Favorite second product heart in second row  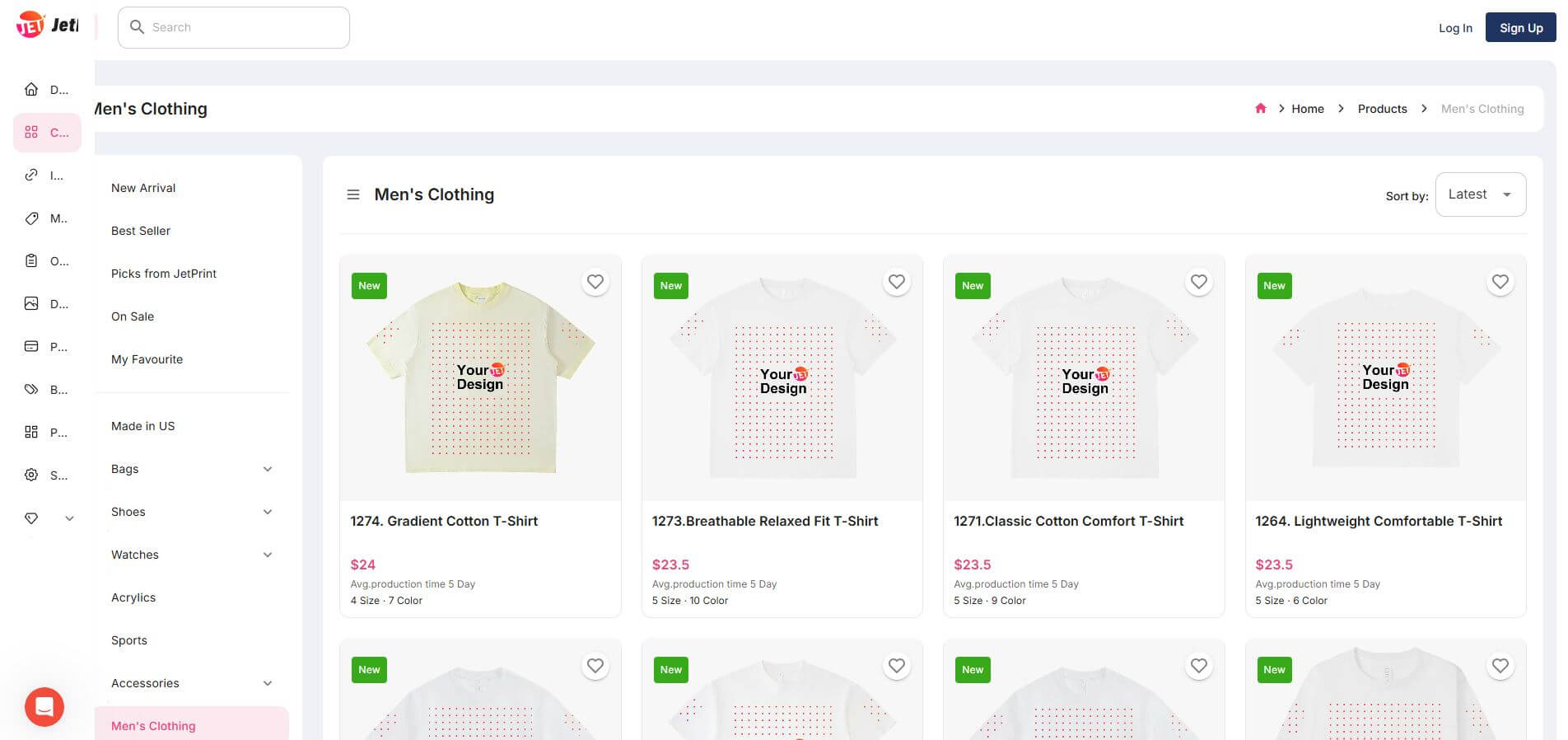897,666
